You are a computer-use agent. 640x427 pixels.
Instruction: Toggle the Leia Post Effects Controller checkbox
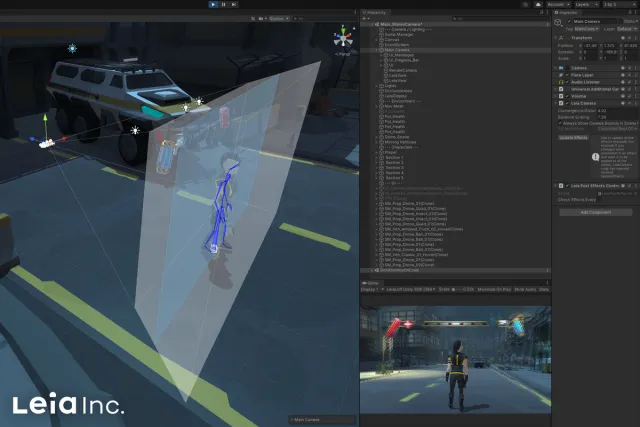[567, 186]
